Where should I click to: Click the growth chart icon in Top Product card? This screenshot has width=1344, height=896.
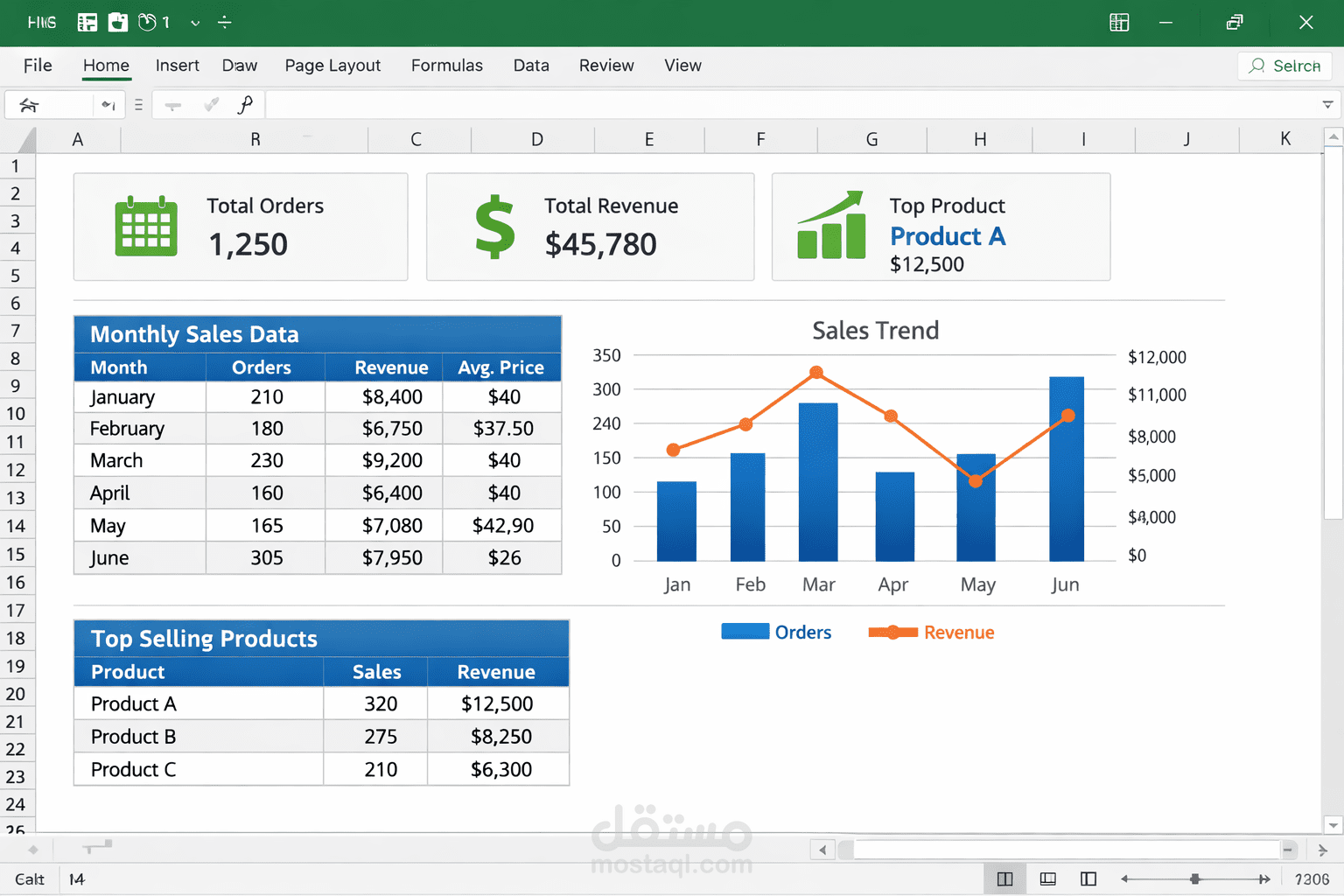831,225
